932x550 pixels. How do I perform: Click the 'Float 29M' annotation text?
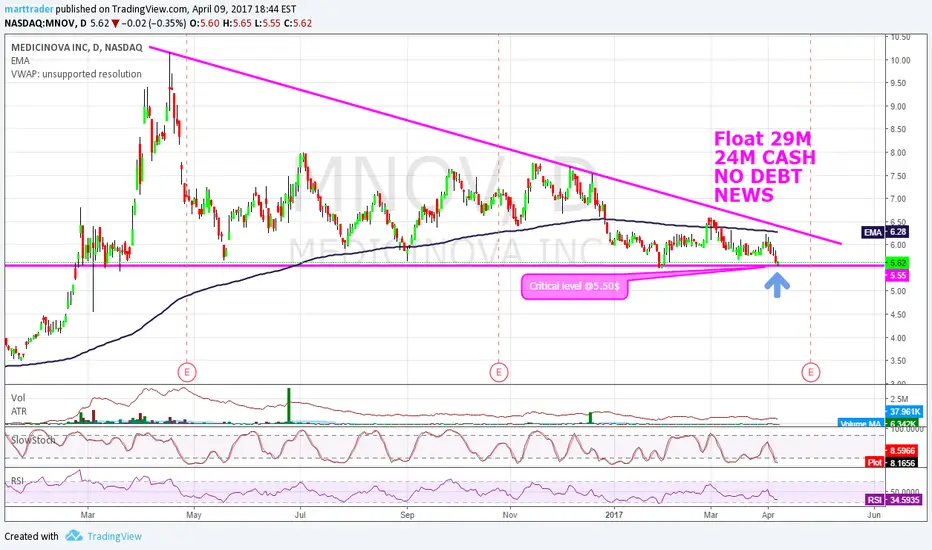click(763, 139)
